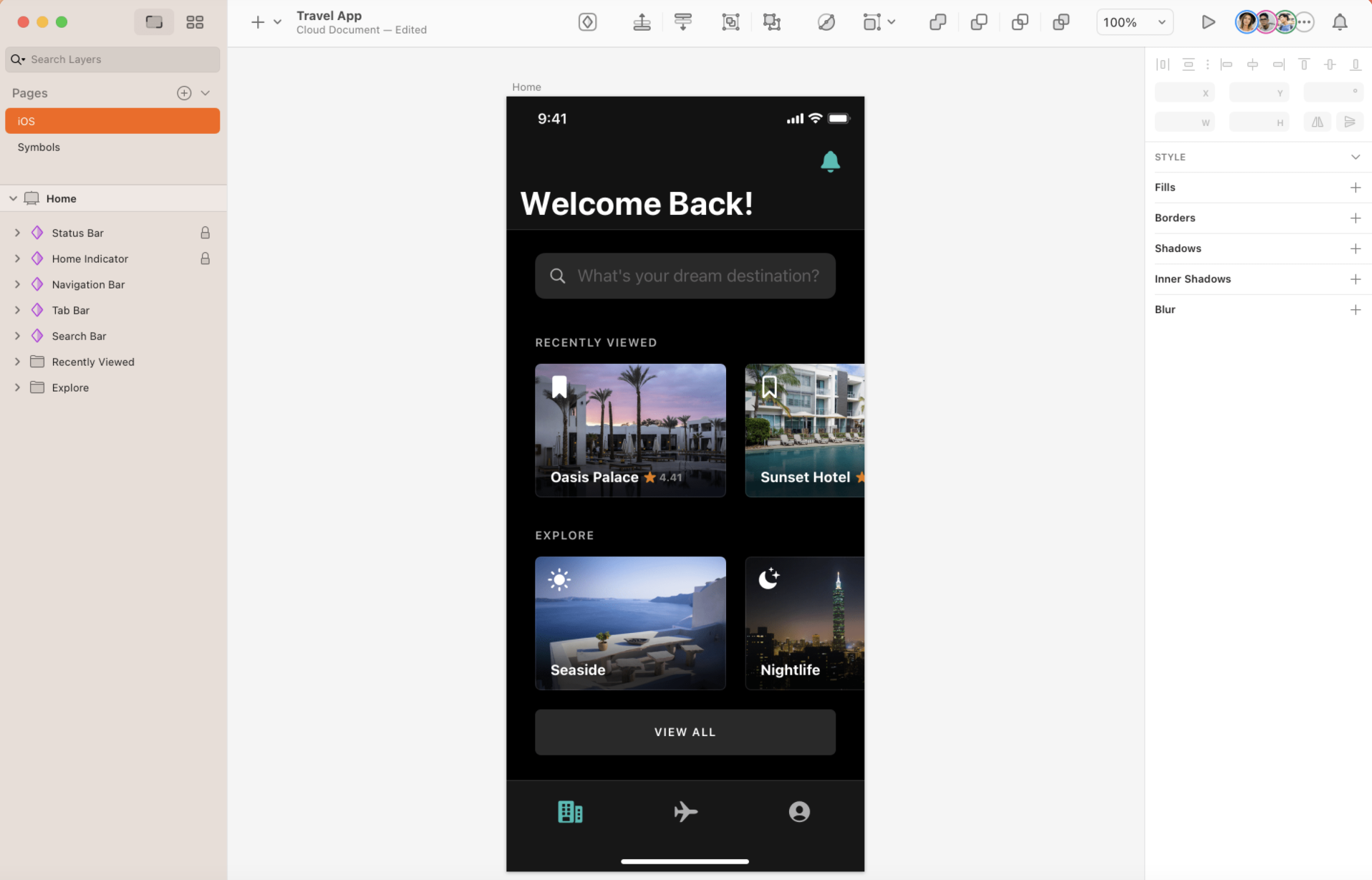Open the notifications bell in toolbar
The image size is (1372, 880).
[x=1339, y=22]
